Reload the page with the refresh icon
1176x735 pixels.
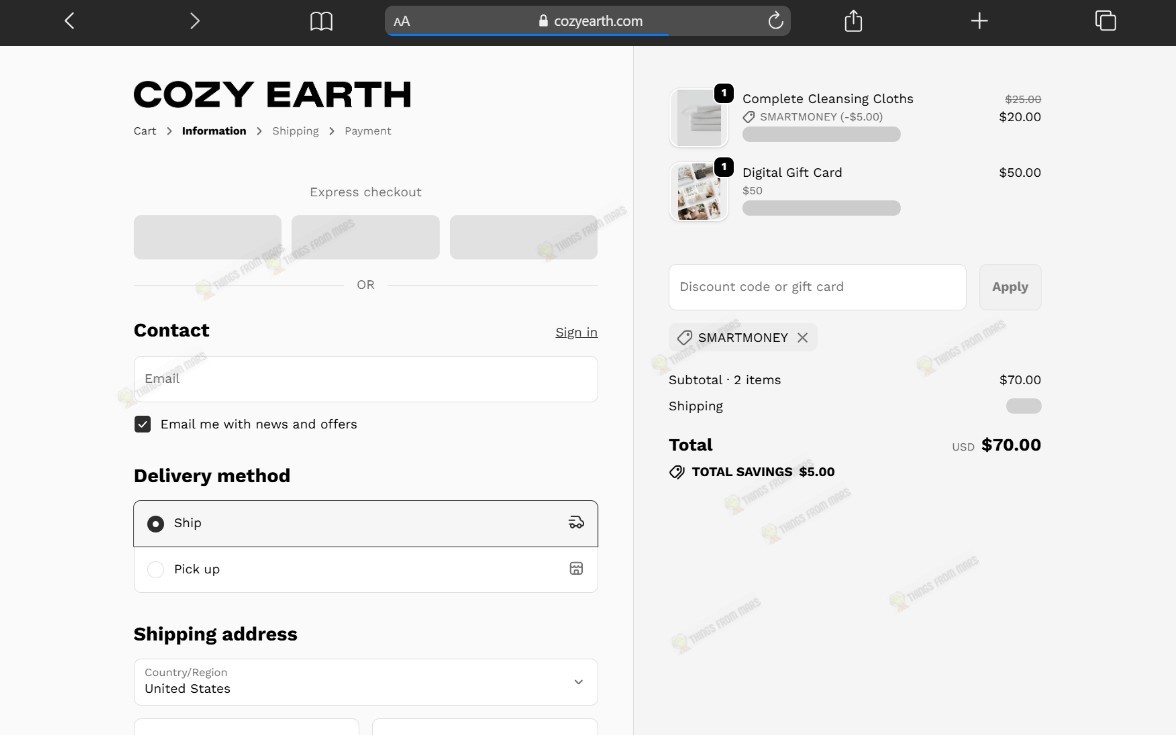(776, 20)
